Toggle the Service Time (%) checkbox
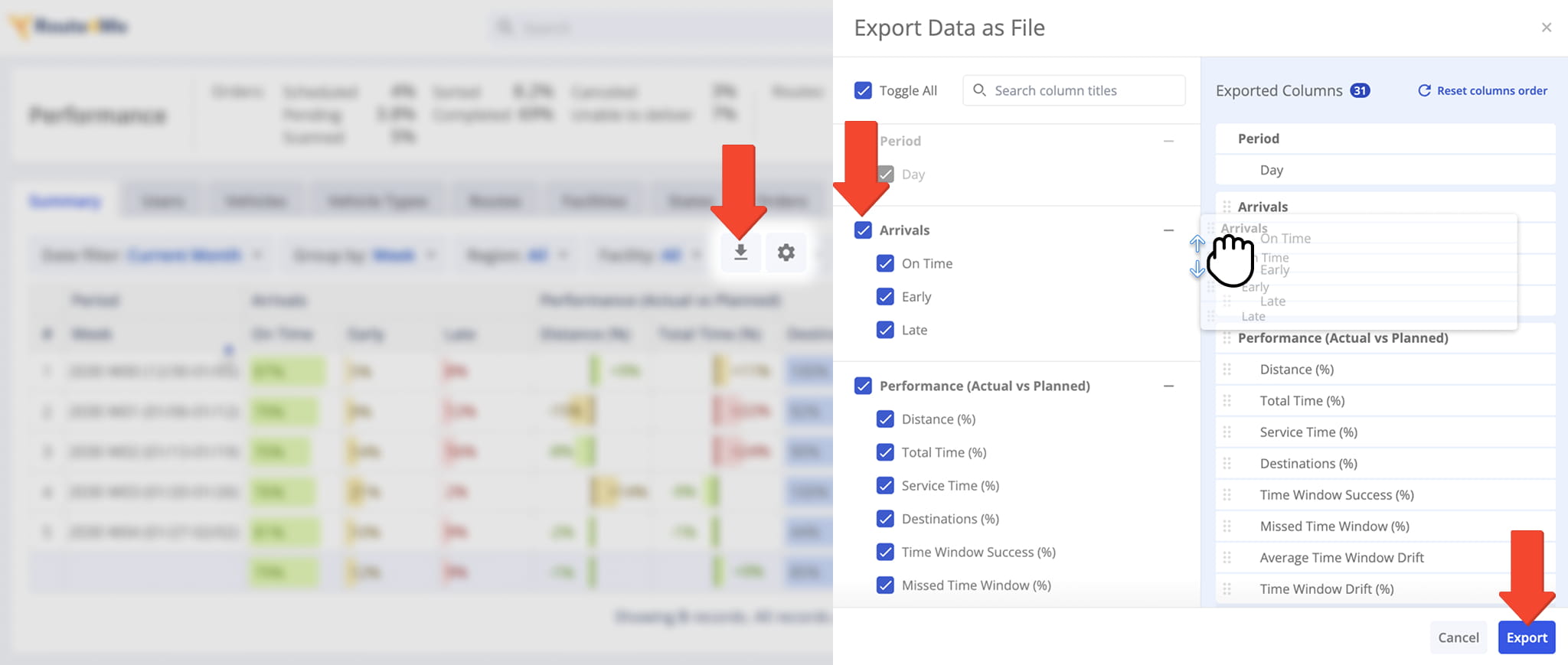Viewport: 1568px width, 665px height. click(885, 486)
